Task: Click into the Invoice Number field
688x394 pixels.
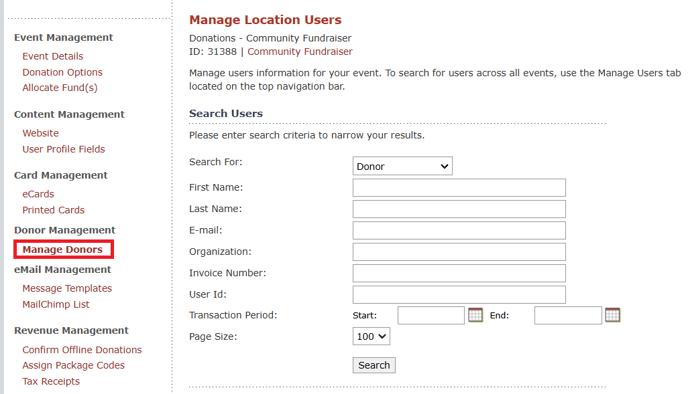Action: click(x=459, y=273)
